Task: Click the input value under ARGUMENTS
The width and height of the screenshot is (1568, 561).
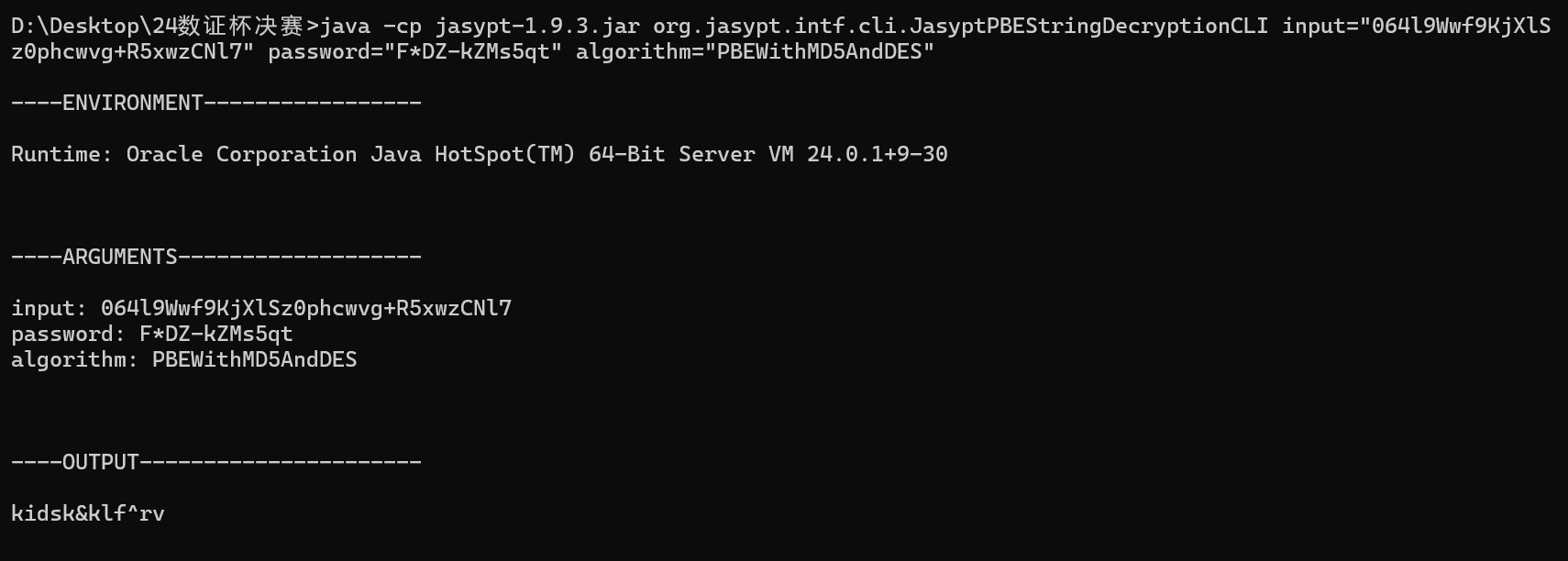Action: (x=305, y=308)
